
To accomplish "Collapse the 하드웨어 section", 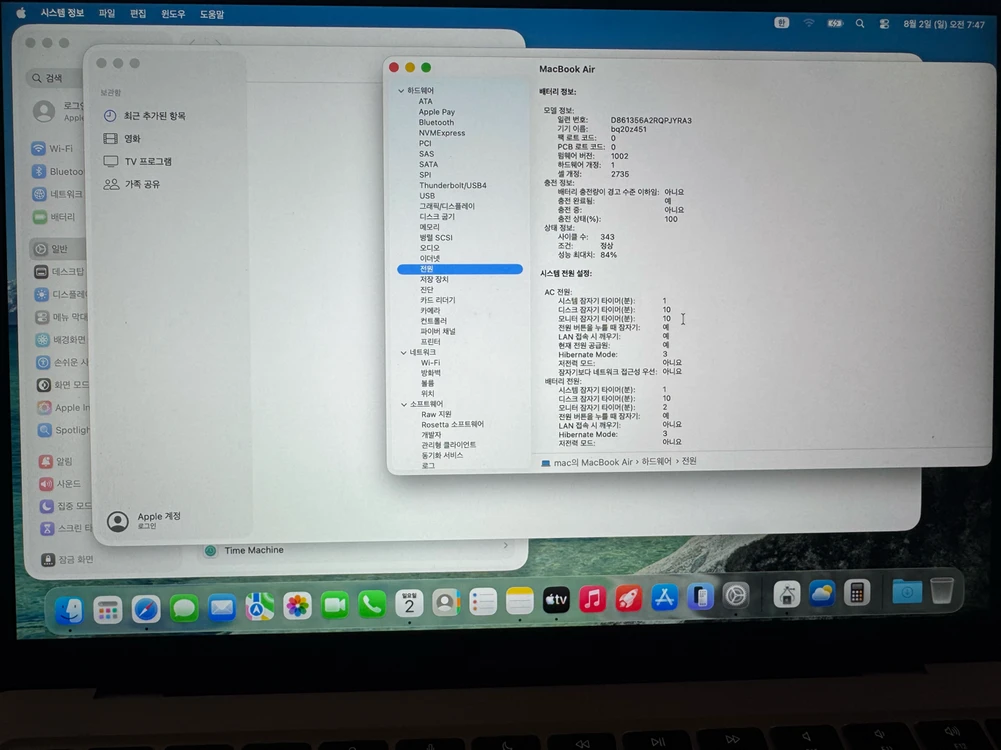I will pos(401,91).
